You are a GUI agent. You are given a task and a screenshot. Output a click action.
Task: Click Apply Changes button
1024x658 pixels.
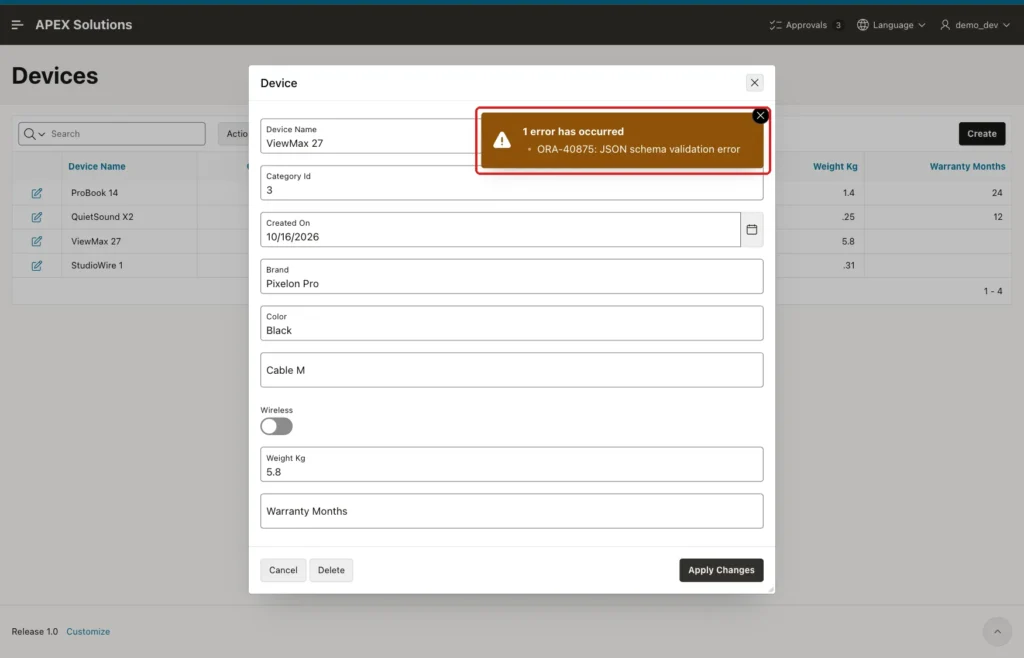click(721, 570)
